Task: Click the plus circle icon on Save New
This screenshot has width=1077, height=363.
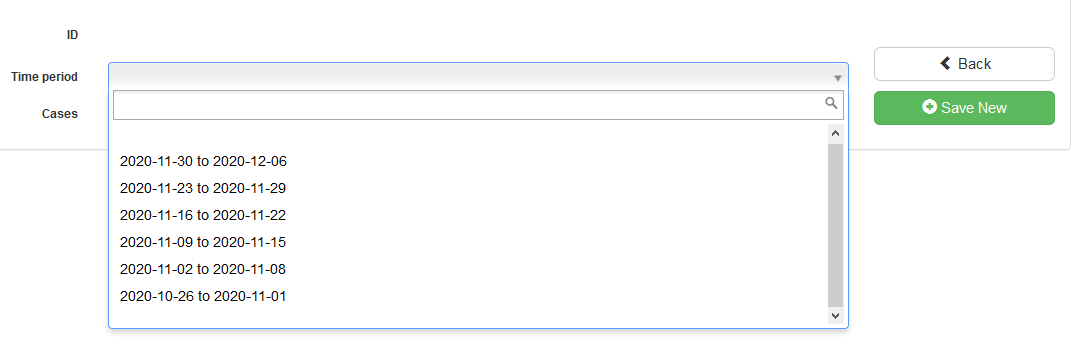Action: (x=929, y=107)
